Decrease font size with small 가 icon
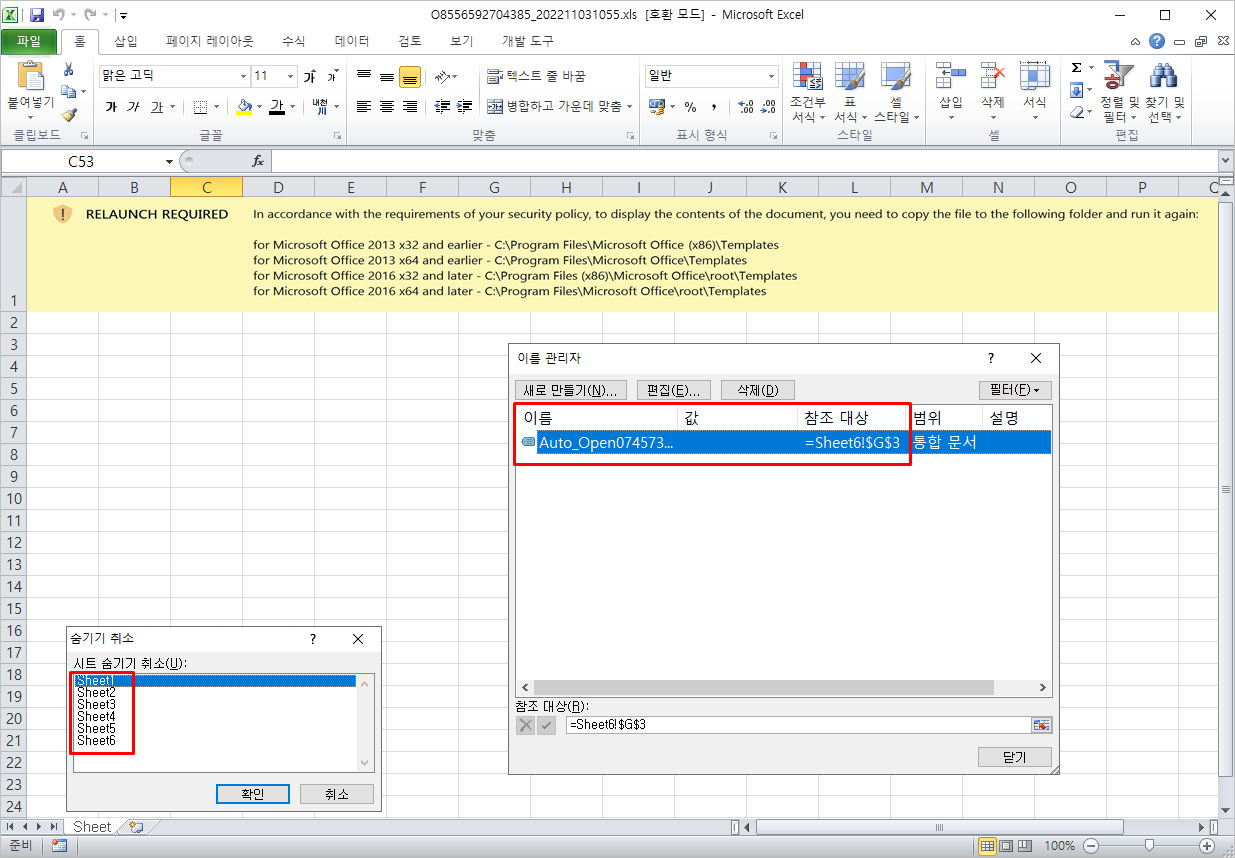Viewport: 1235px width, 858px height. (331, 77)
